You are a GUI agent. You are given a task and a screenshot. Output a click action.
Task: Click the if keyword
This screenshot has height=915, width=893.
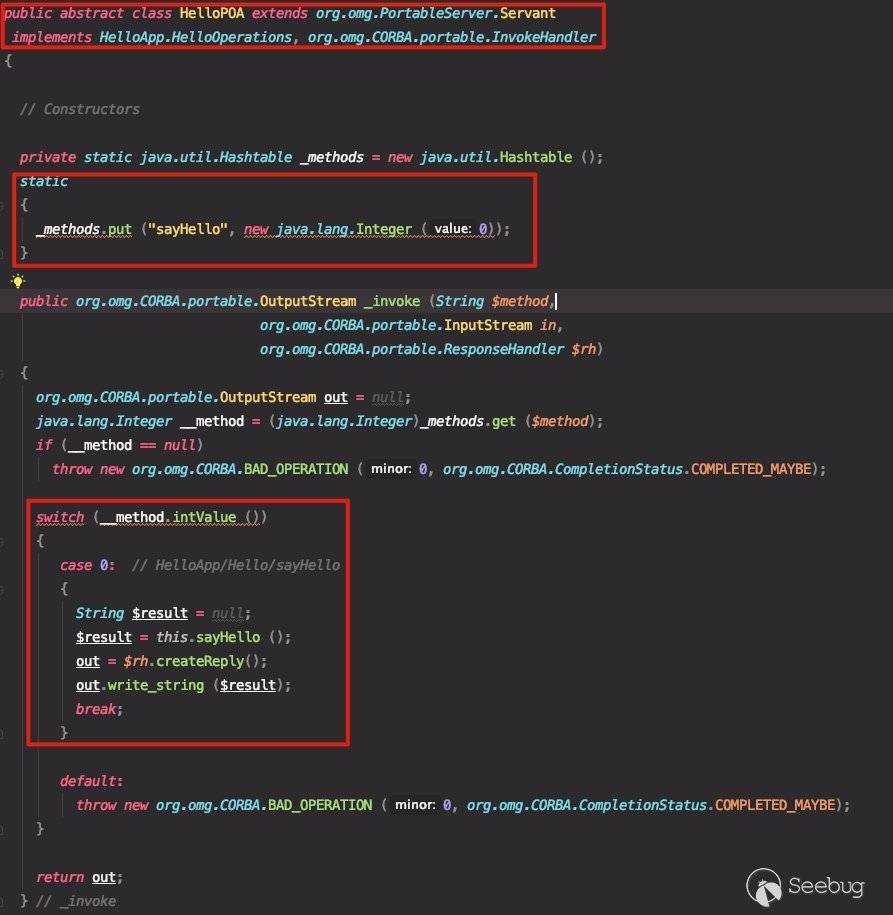tap(44, 445)
